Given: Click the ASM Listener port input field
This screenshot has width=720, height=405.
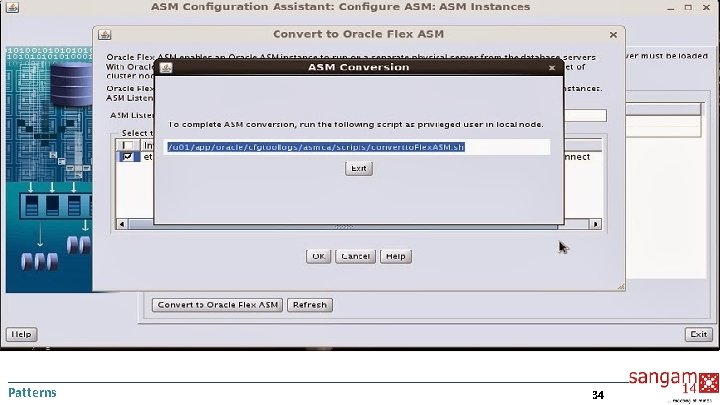Looking at the screenshot, I should (x=585, y=116).
